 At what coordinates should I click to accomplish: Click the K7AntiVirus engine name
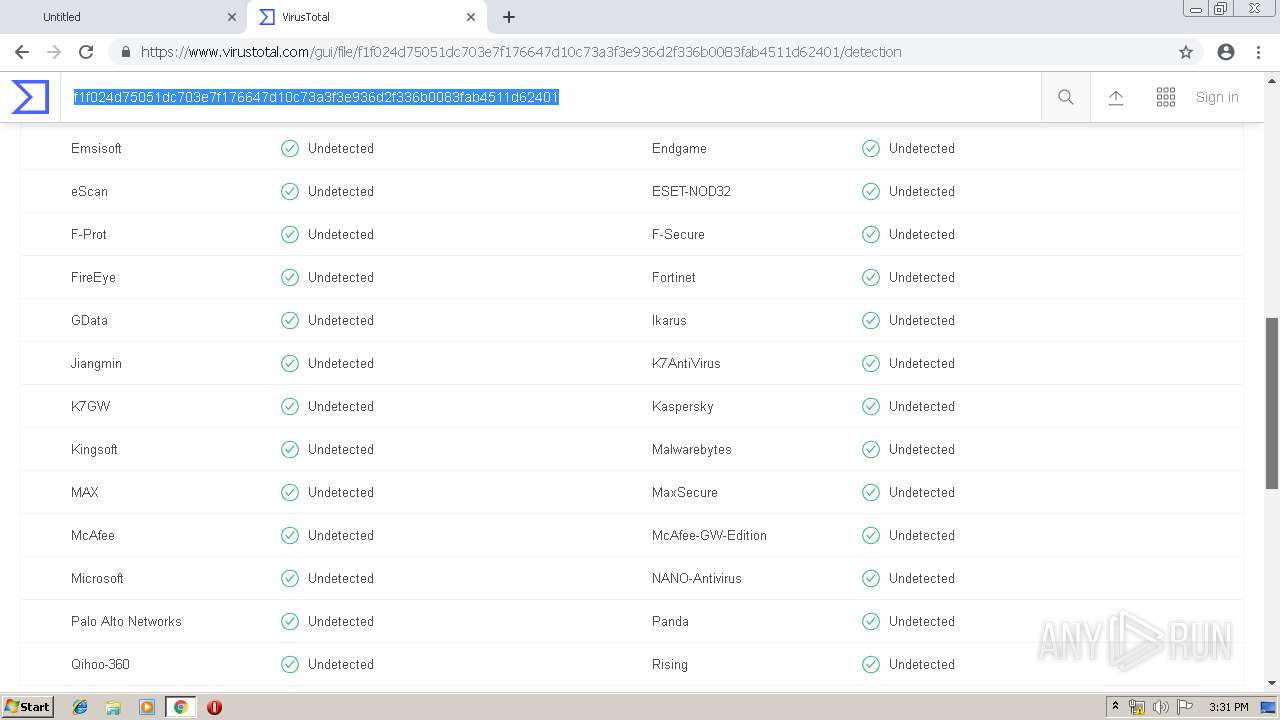[686, 363]
